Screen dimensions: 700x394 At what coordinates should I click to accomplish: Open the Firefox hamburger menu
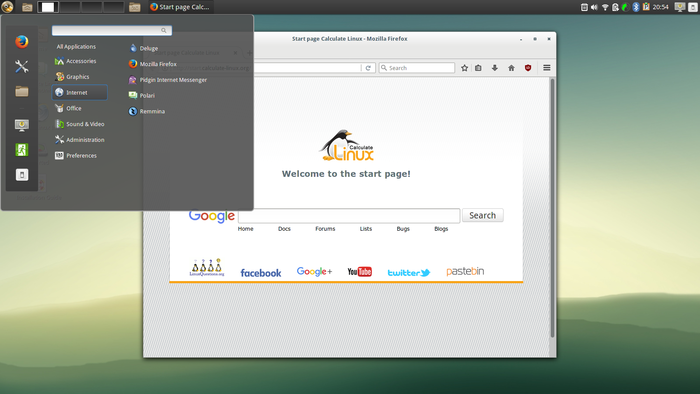(546, 68)
